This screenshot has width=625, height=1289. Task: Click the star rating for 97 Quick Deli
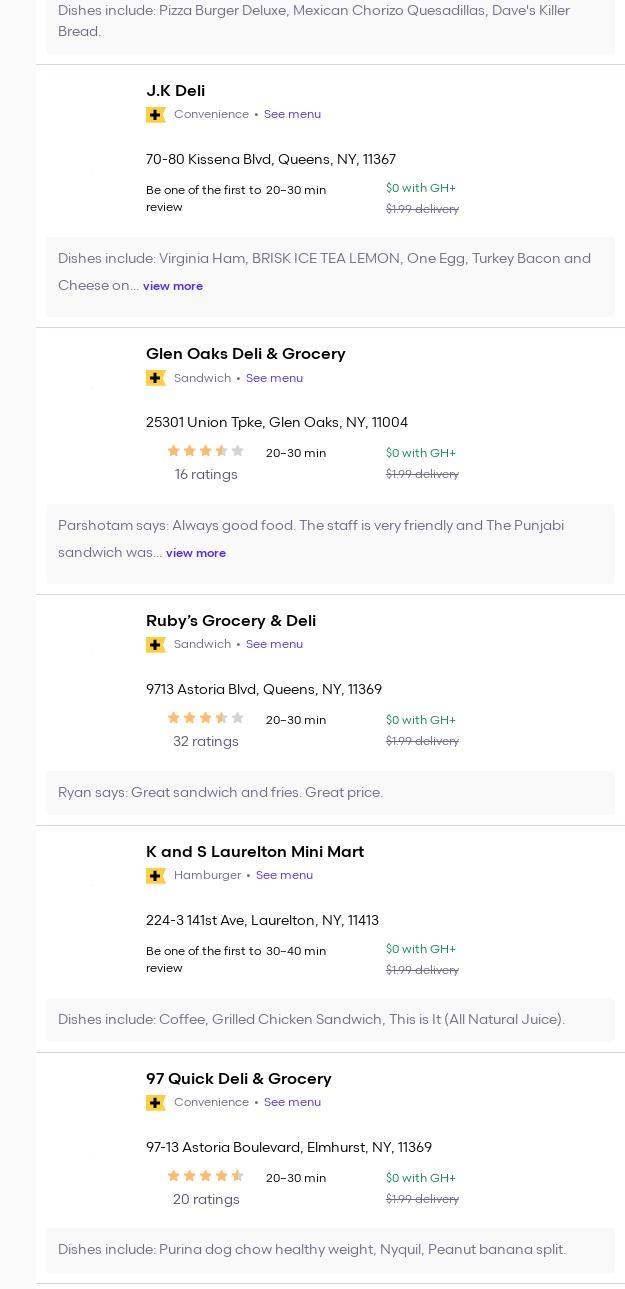[x=206, y=1176]
